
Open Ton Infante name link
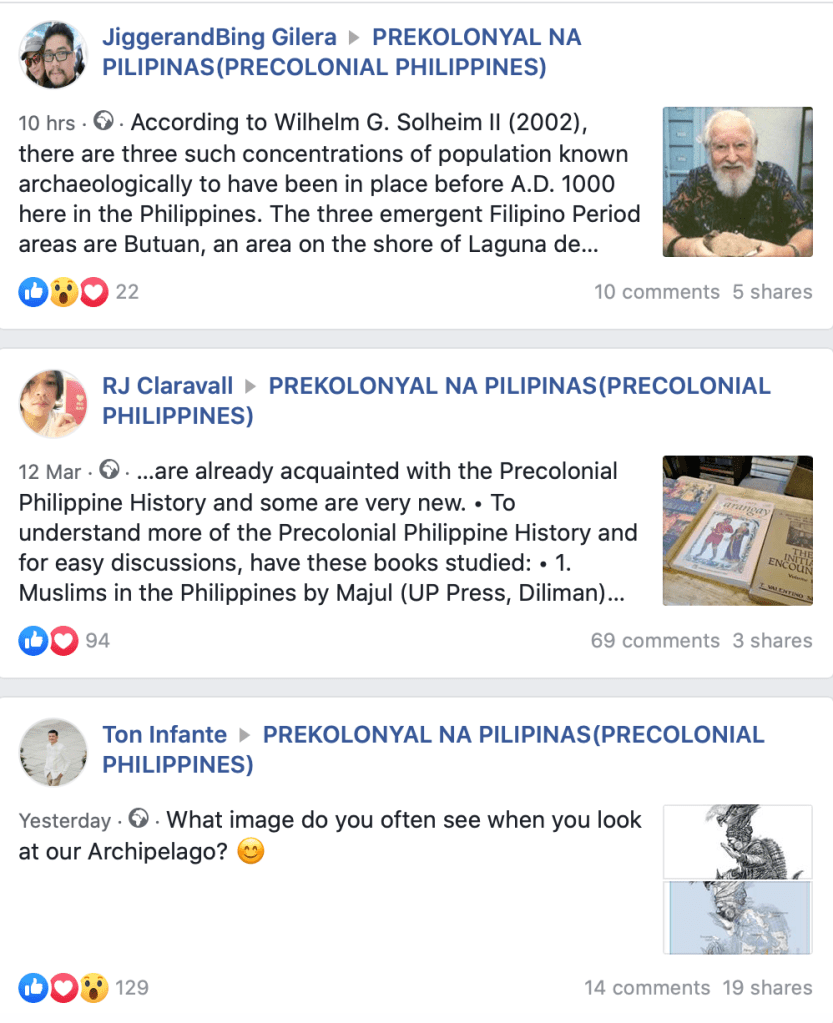click(164, 735)
